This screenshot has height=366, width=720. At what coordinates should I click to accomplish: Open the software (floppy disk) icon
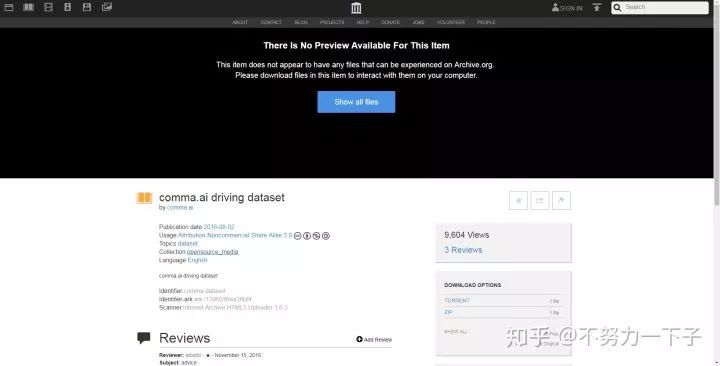click(x=87, y=7)
